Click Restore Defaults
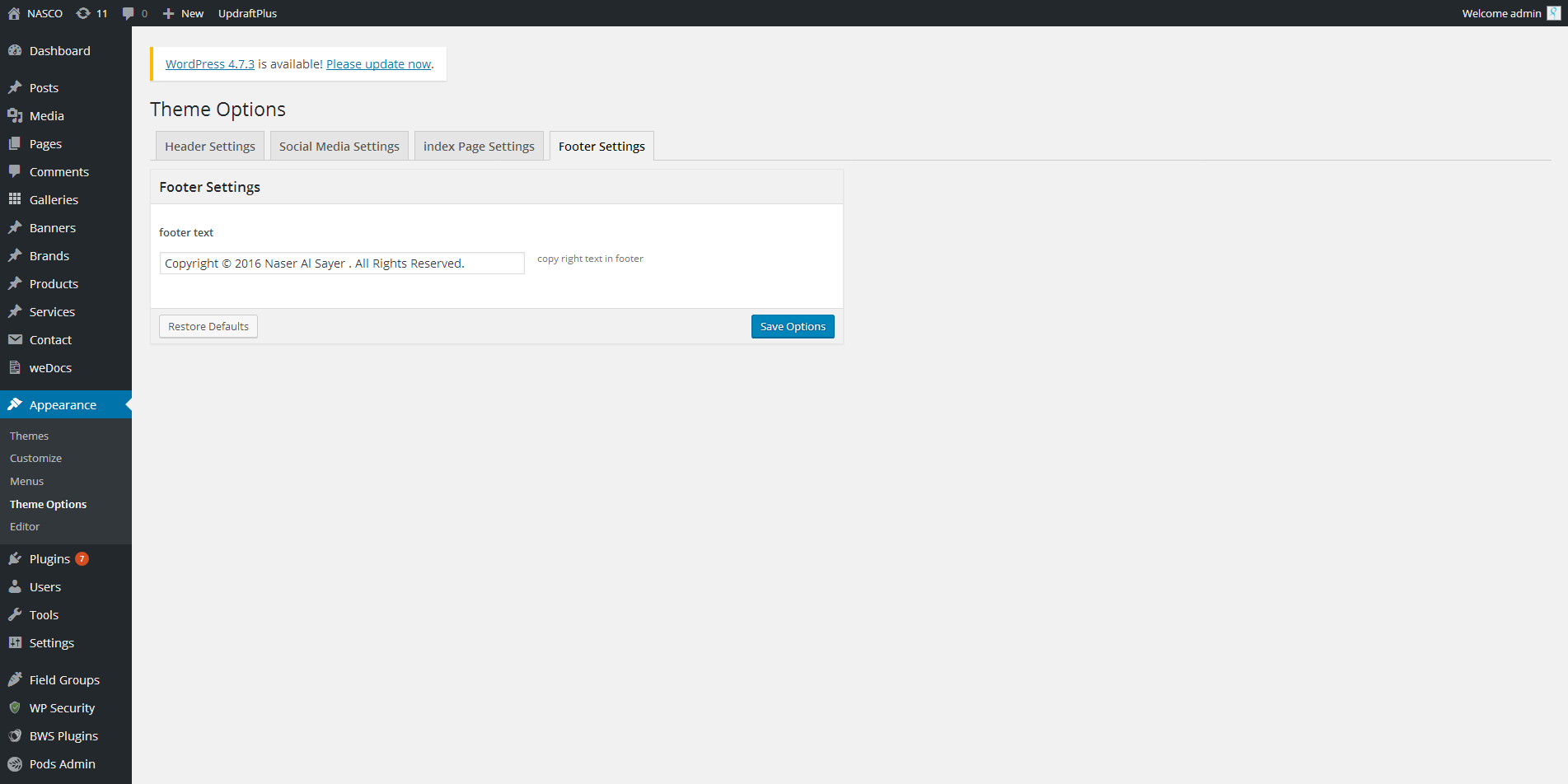1568x784 pixels. pyautogui.click(x=208, y=326)
